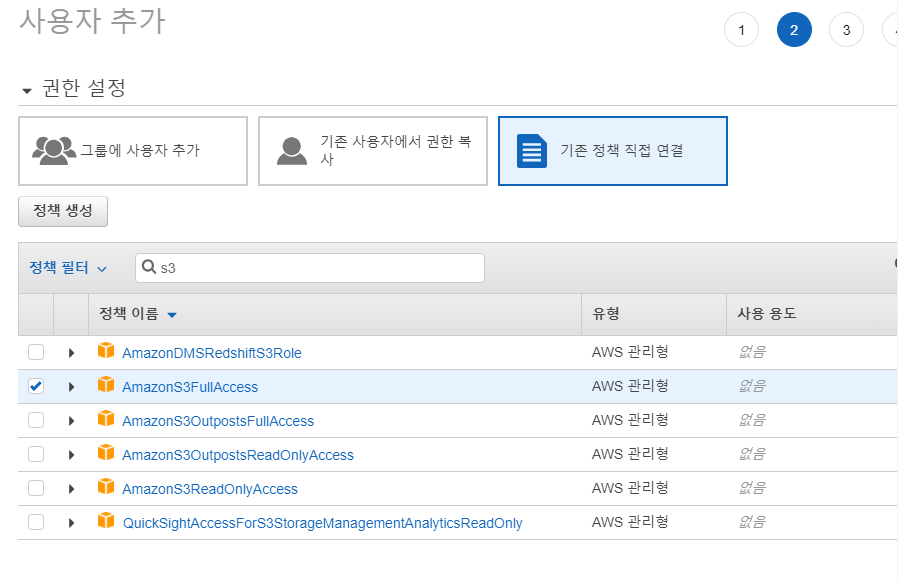Click the cube icon next to AmazonS3ReadOnlyAccess
The image size is (898, 579).
105,488
